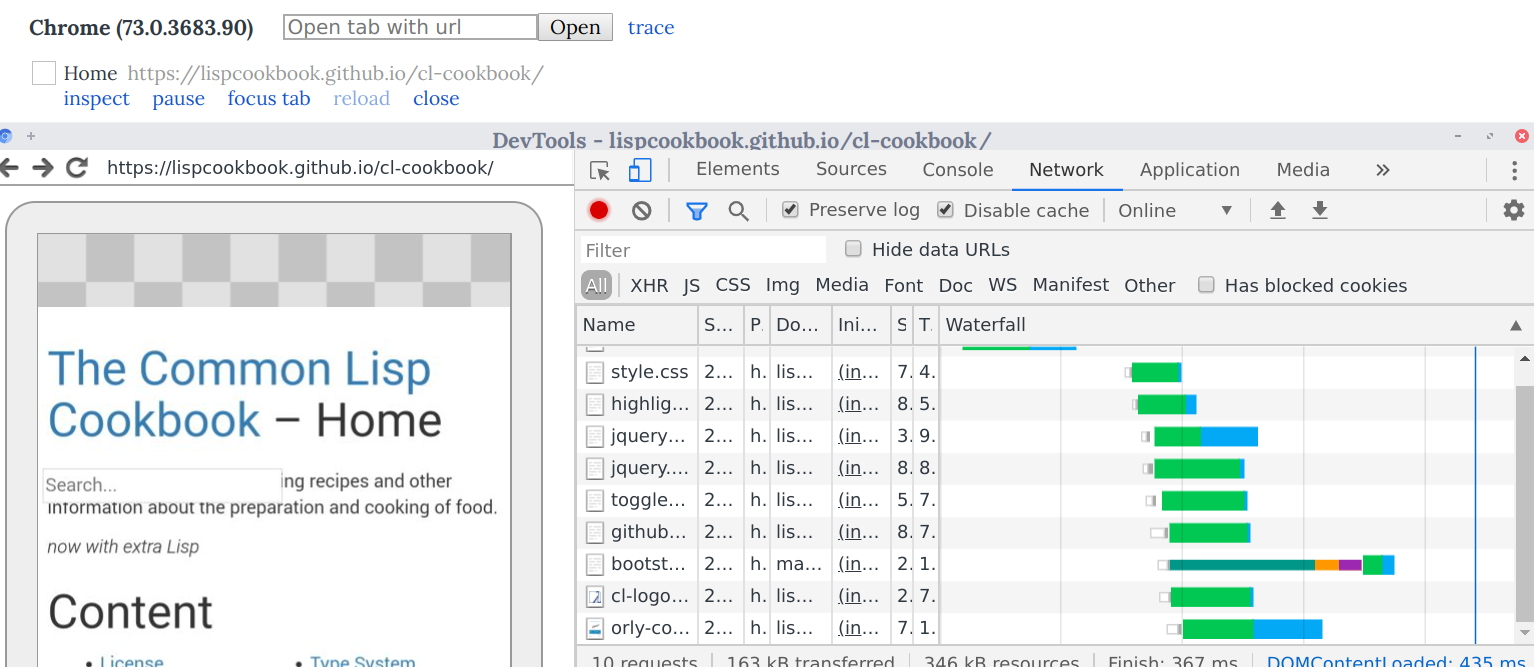The height and width of the screenshot is (667, 1534).
Task: Show more DevTools tabs chevron
Action: (x=1383, y=170)
